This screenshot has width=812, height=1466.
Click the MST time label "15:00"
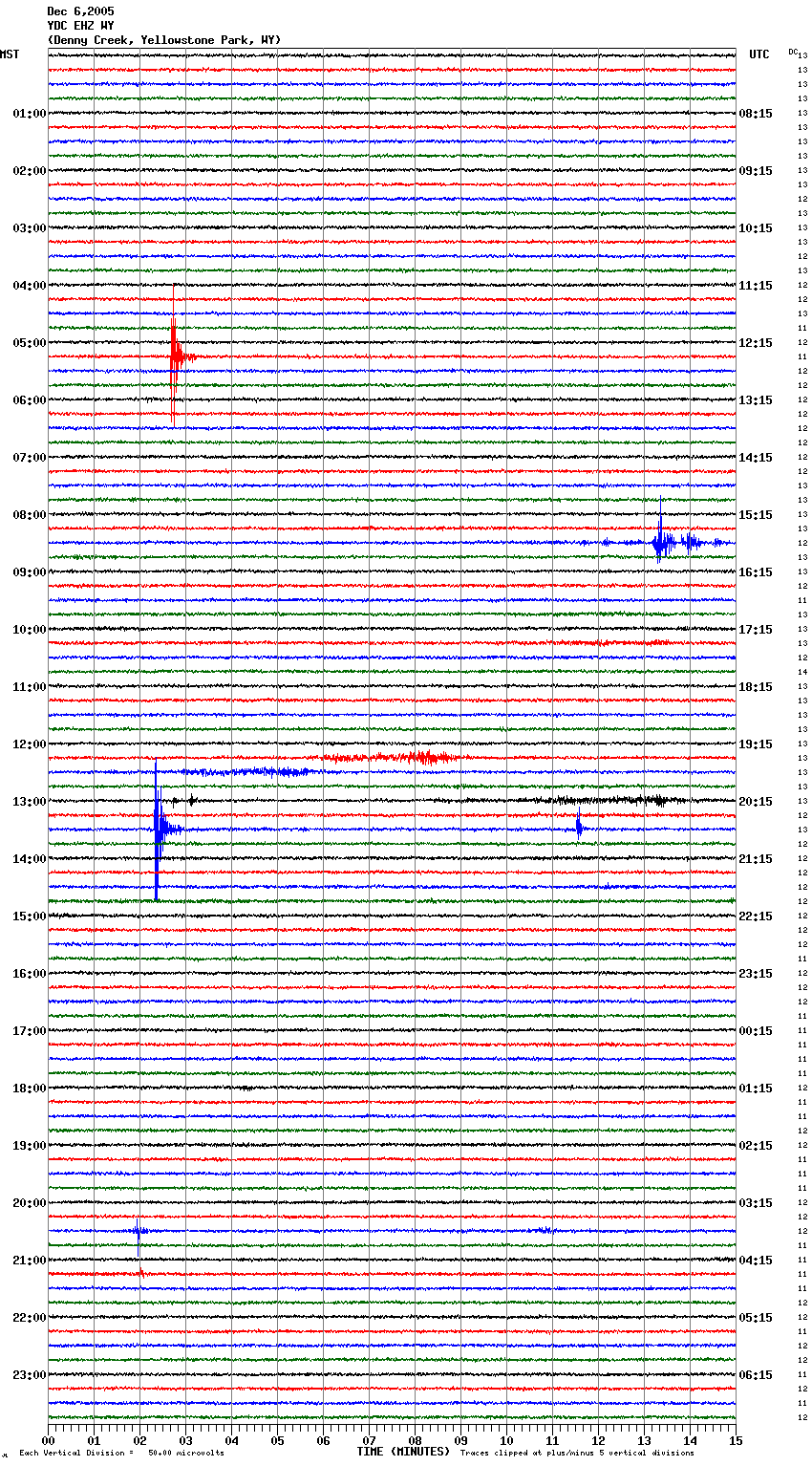coord(30,916)
